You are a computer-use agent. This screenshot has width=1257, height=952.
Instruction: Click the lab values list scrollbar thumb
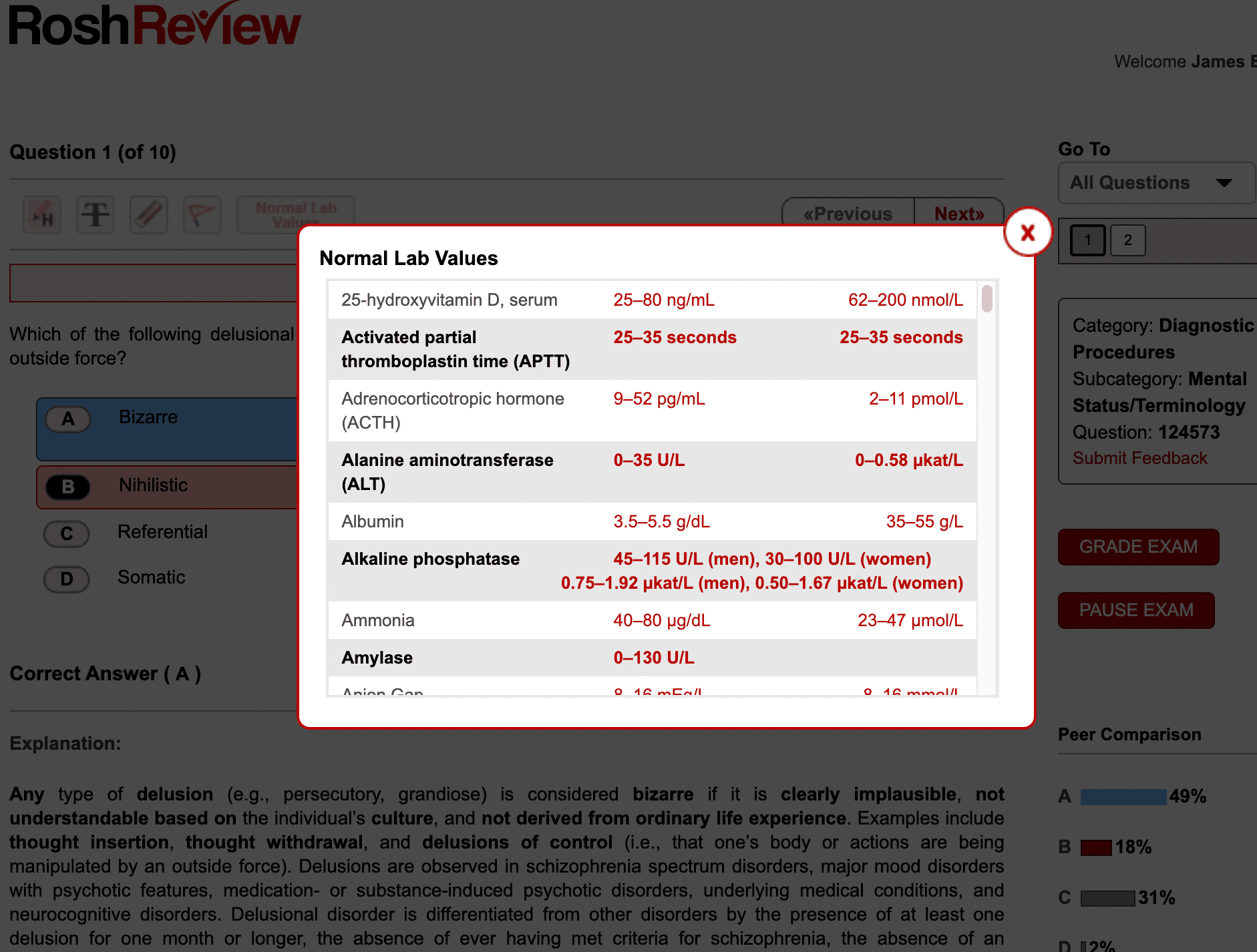[x=986, y=298]
